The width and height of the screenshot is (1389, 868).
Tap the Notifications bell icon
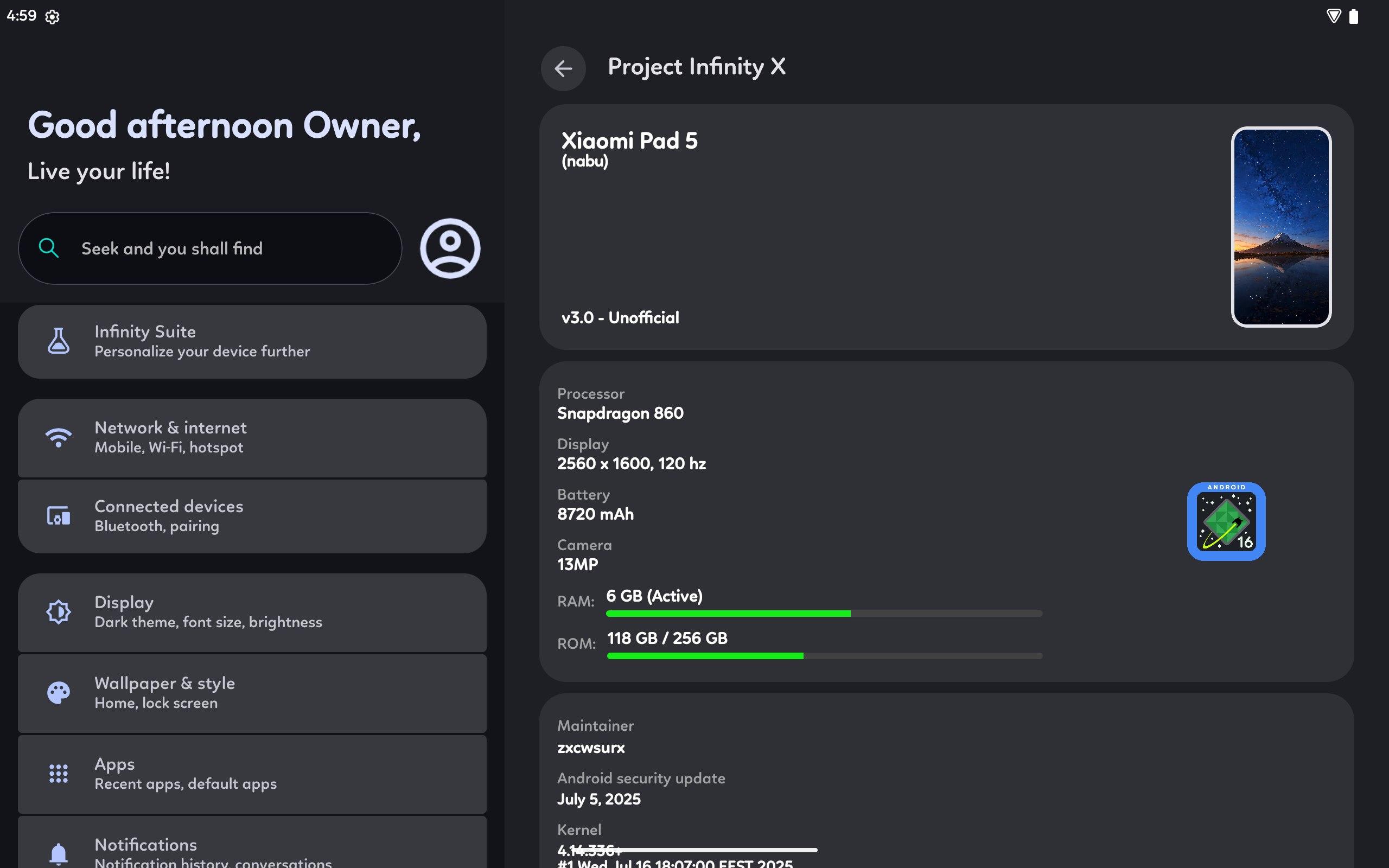(59, 854)
